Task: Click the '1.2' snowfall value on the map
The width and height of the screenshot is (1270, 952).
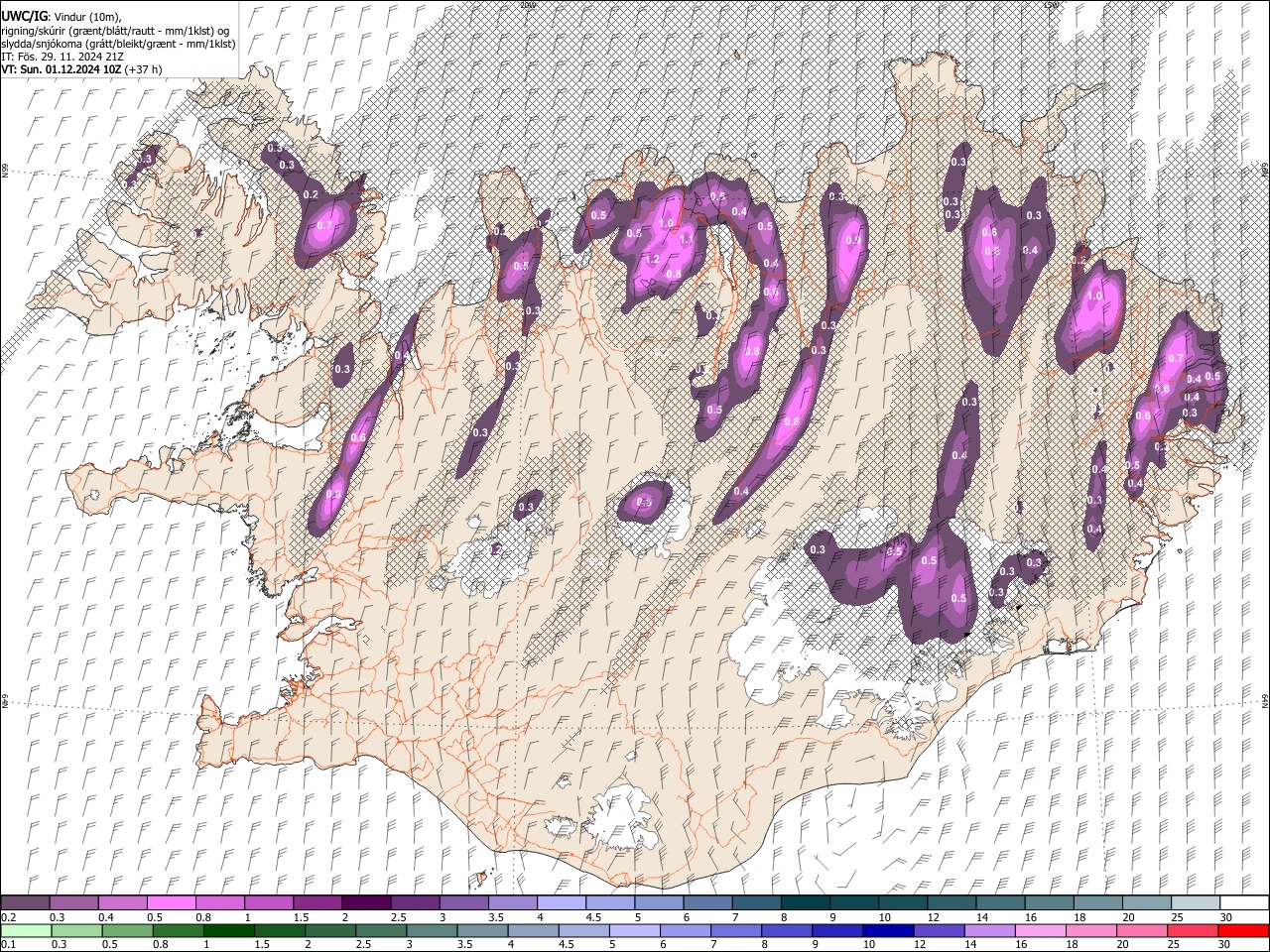Action: pos(653,260)
